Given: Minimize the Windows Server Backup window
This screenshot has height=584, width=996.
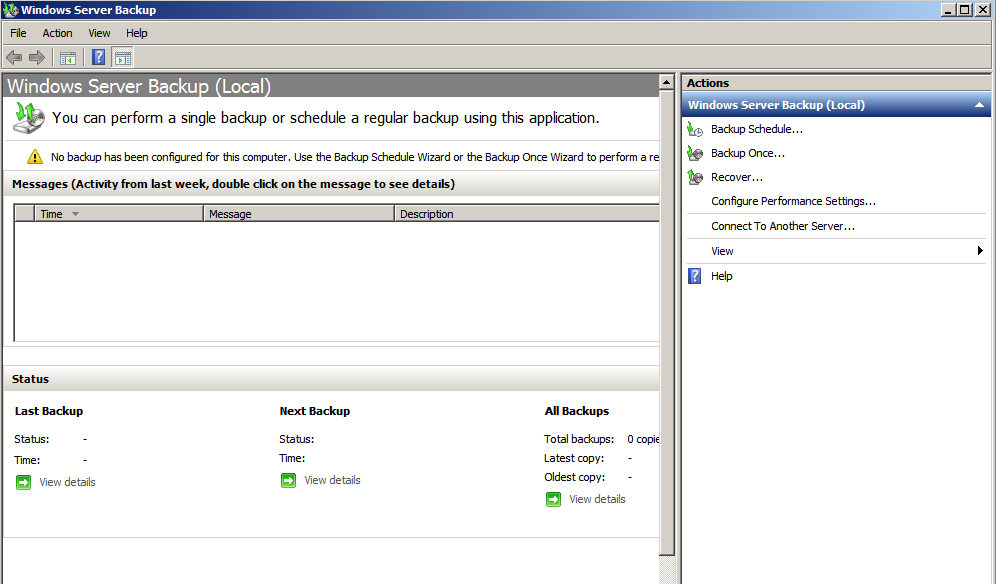Looking at the screenshot, I should click(948, 10).
